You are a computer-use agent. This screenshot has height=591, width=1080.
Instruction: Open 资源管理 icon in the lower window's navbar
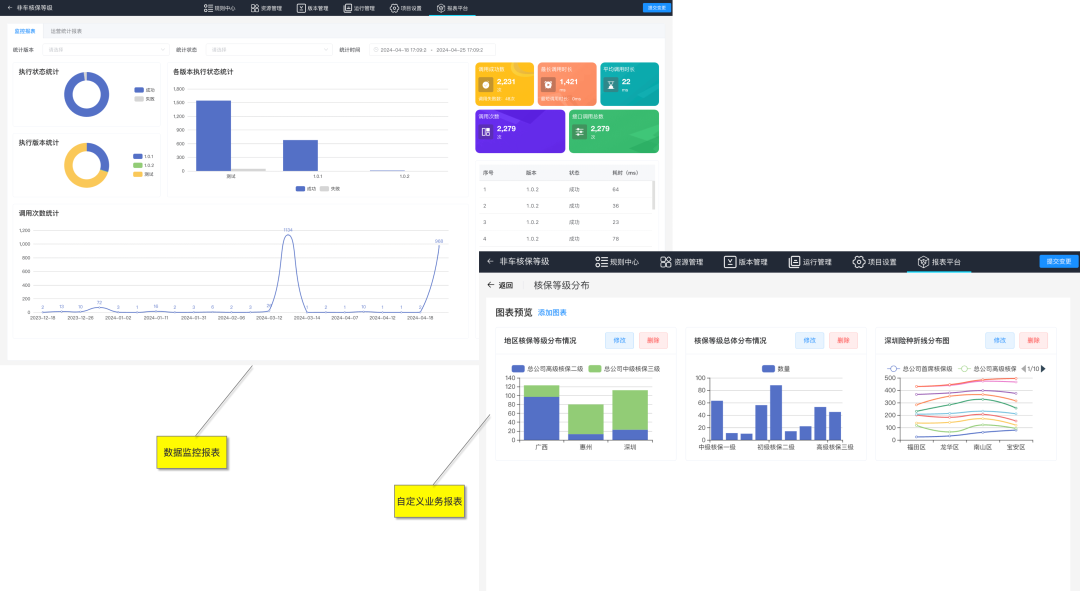click(666, 262)
